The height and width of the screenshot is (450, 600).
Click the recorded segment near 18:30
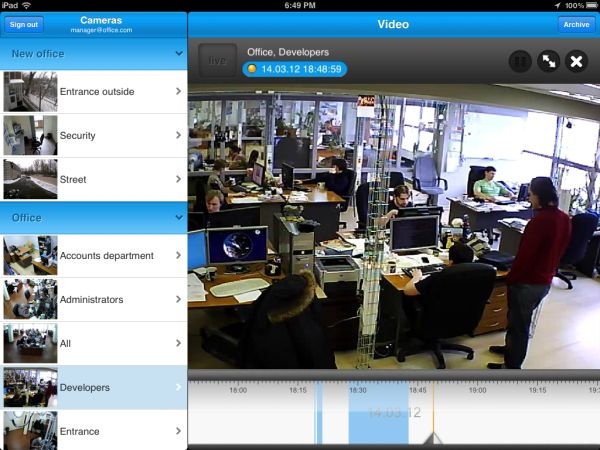pos(378,413)
